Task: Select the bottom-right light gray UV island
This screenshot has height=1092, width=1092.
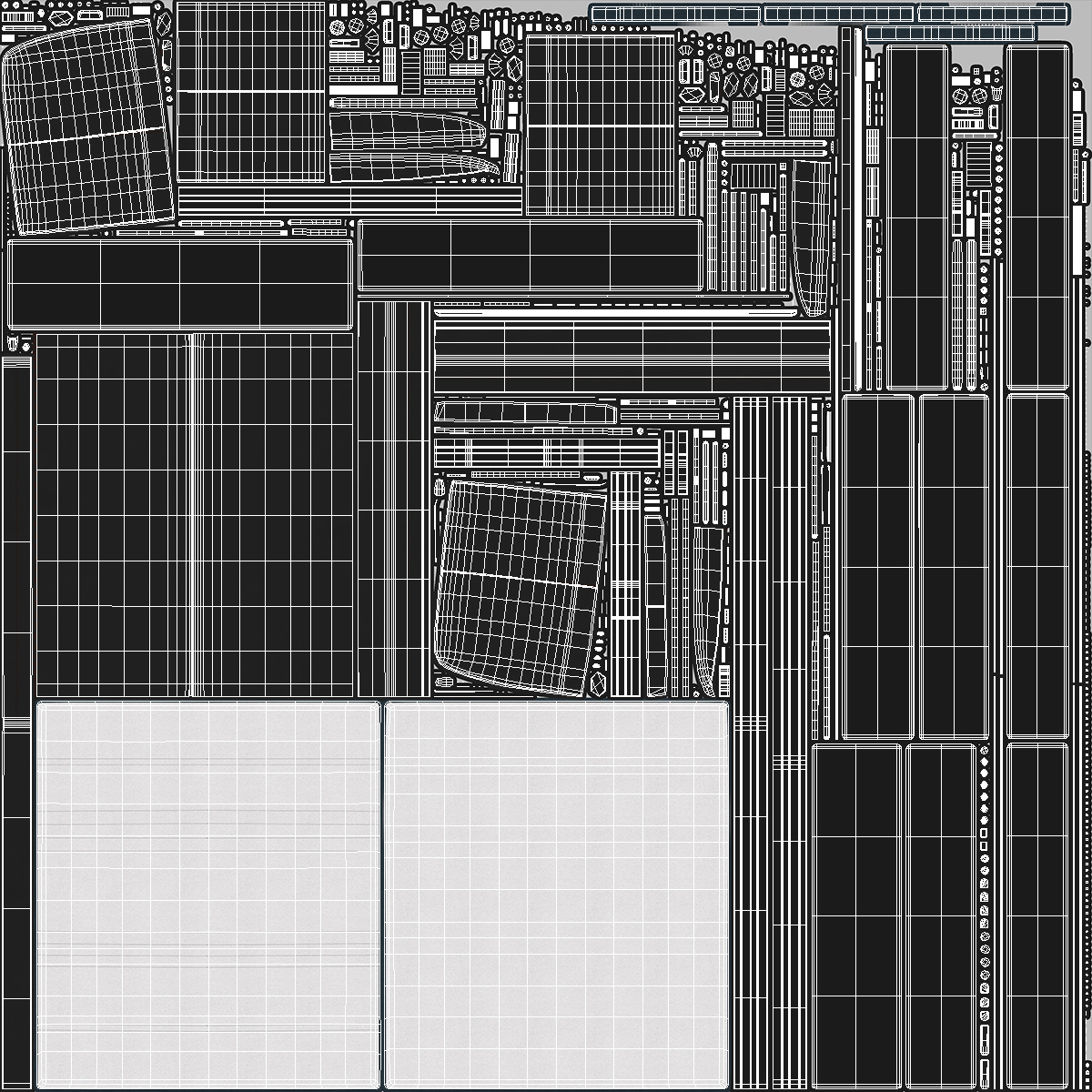Action: [x=557, y=895]
